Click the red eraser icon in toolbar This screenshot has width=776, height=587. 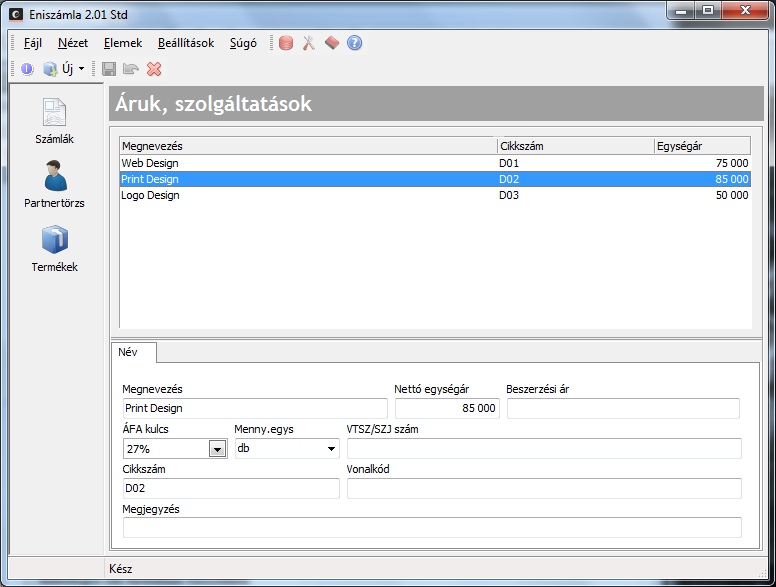pos(332,43)
